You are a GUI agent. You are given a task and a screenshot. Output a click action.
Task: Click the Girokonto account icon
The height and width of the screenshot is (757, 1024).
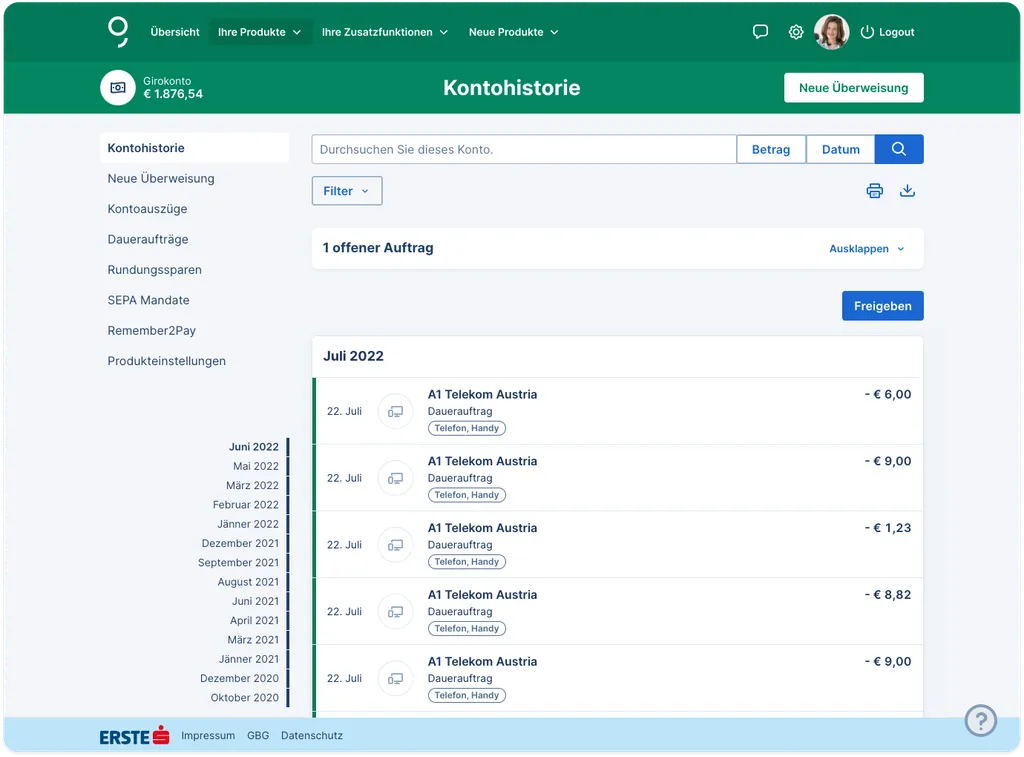coord(118,88)
